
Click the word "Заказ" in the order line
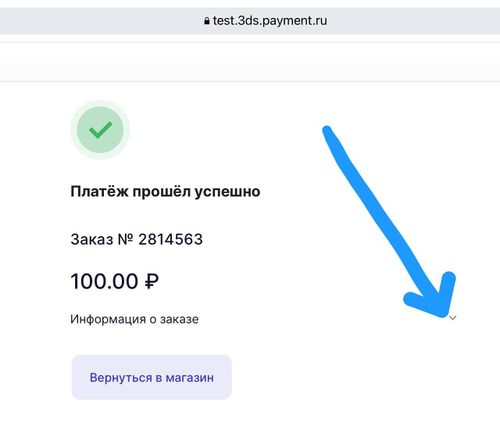pyautogui.click(x=92, y=239)
